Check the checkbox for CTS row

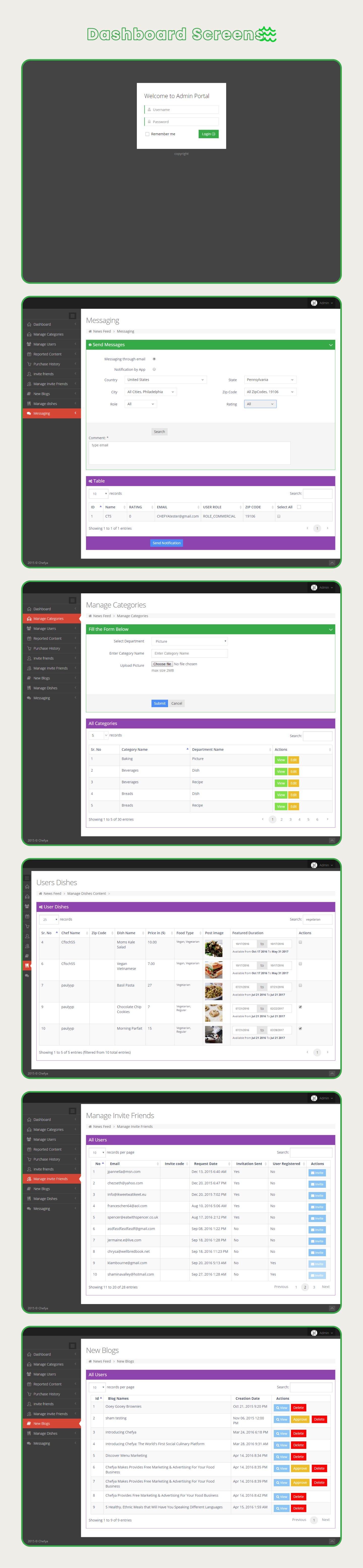[x=279, y=516]
